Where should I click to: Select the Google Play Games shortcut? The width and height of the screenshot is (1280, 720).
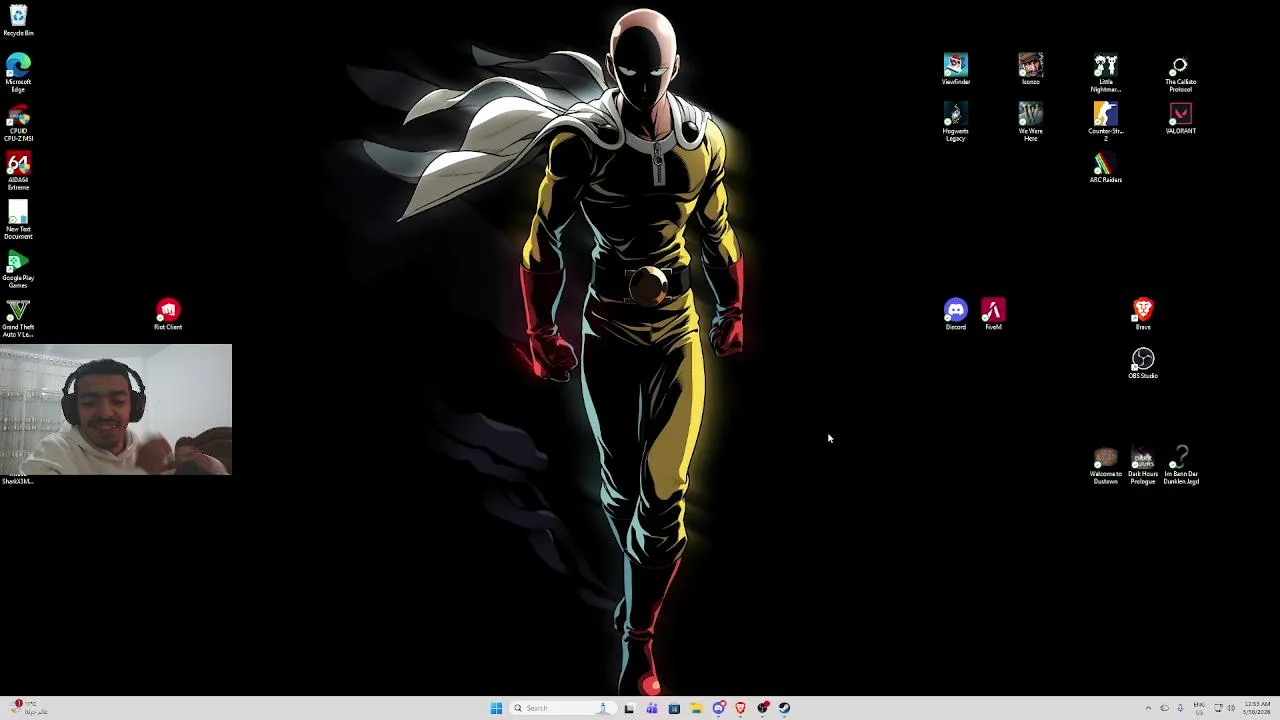click(18, 269)
